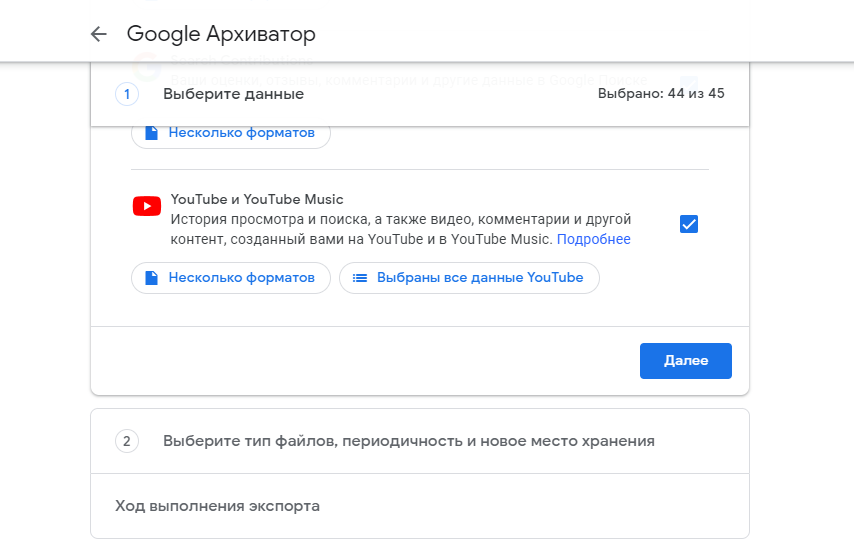Viewport: 854px width, 554px height.
Task: Click the step number 1 circle
Action: pos(127,94)
